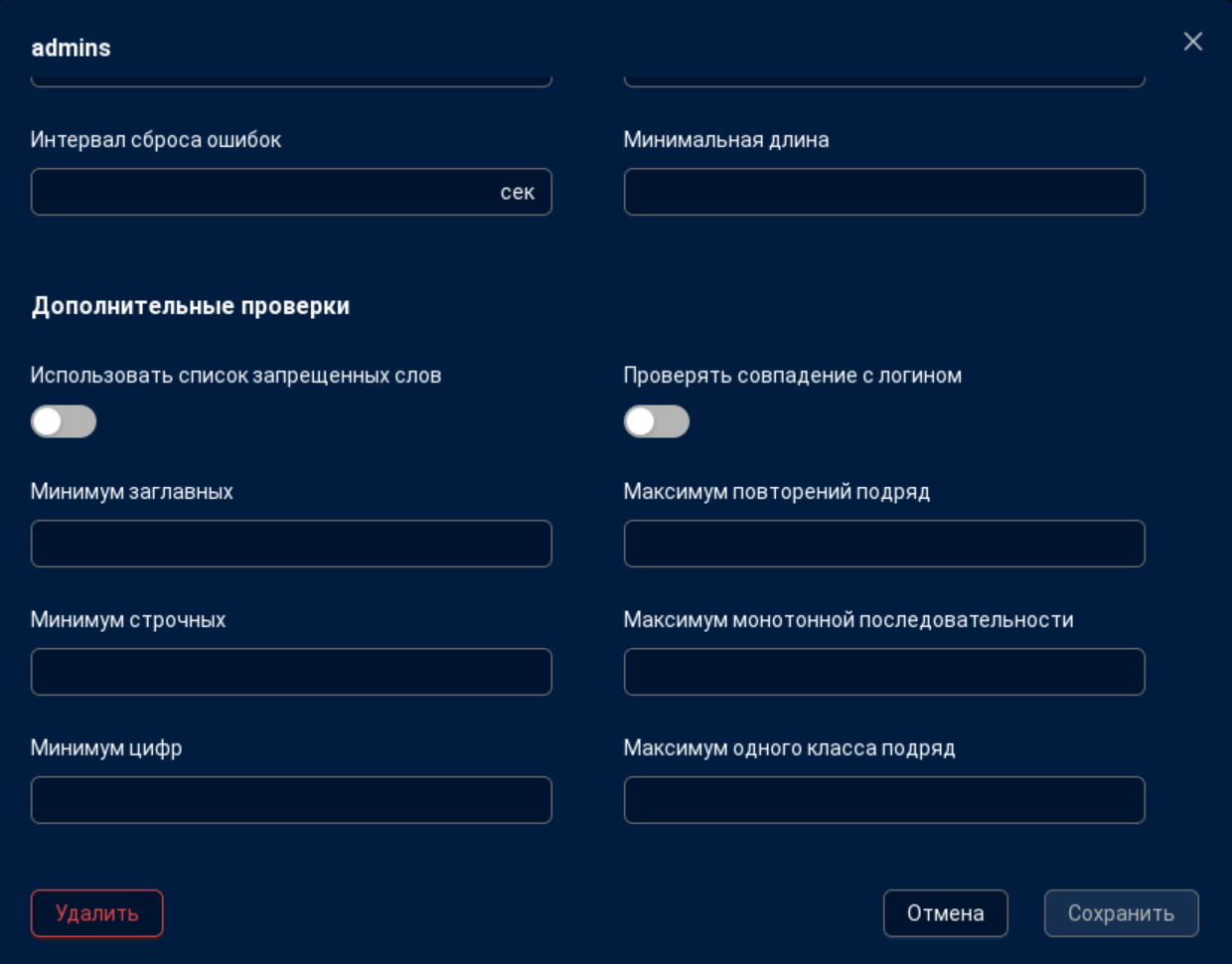
Task: Click inside the 'Минимум цифр' input
Action: tap(291, 800)
